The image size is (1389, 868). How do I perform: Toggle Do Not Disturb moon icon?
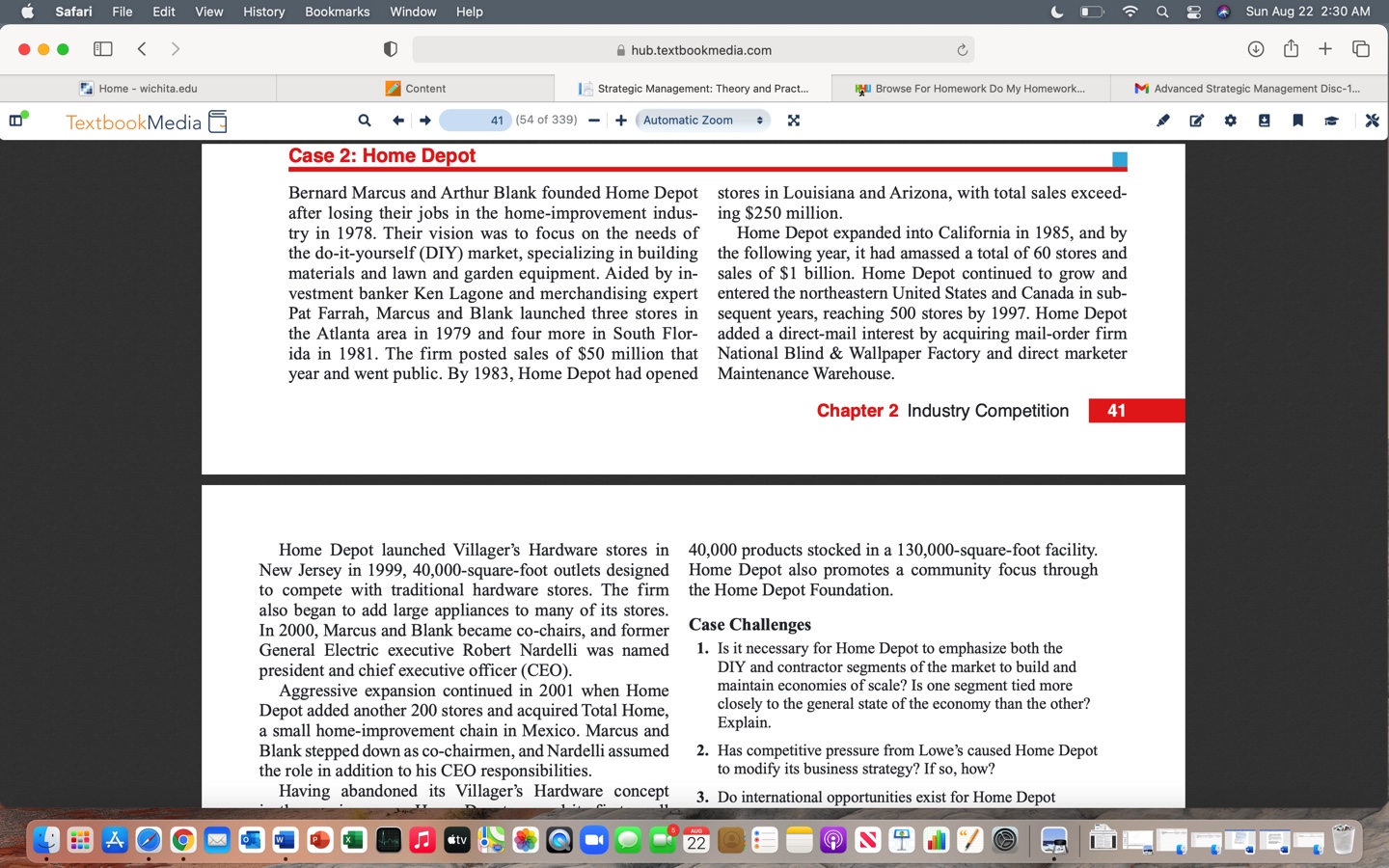pos(1057,12)
